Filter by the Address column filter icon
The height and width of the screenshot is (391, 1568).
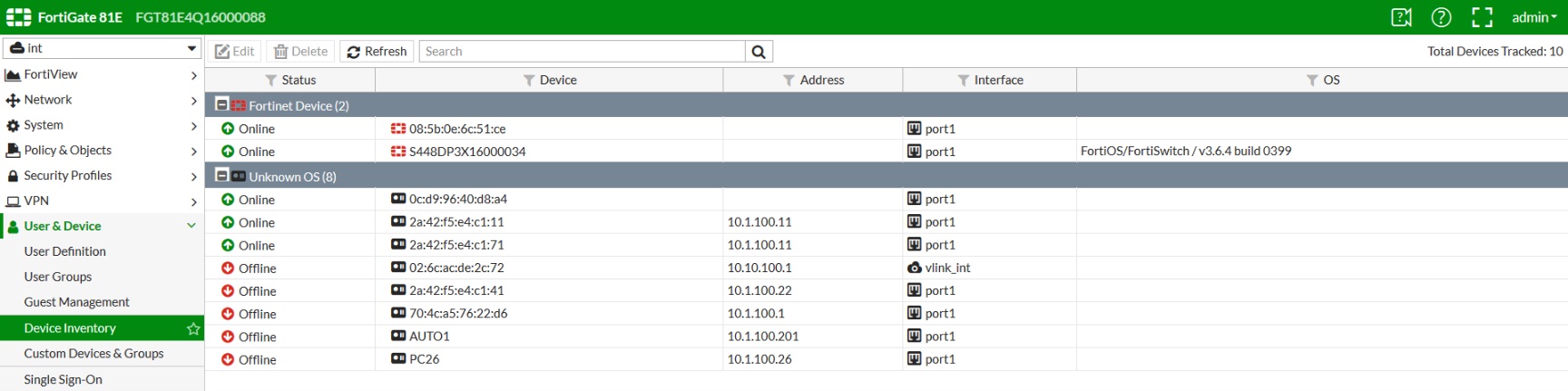pos(789,81)
